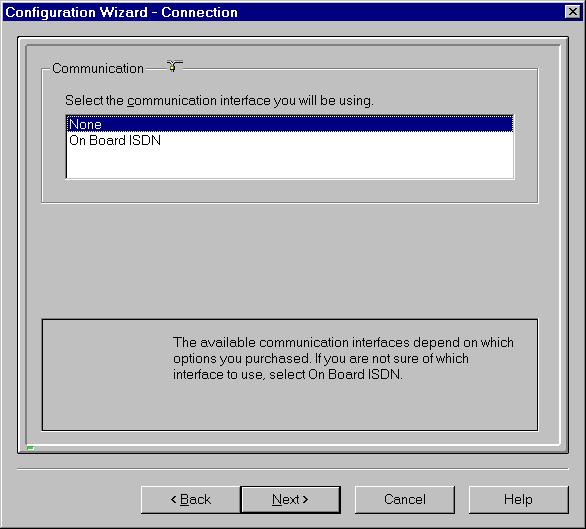
Task: Choose On Board ISDN interface
Action: tap(115, 140)
